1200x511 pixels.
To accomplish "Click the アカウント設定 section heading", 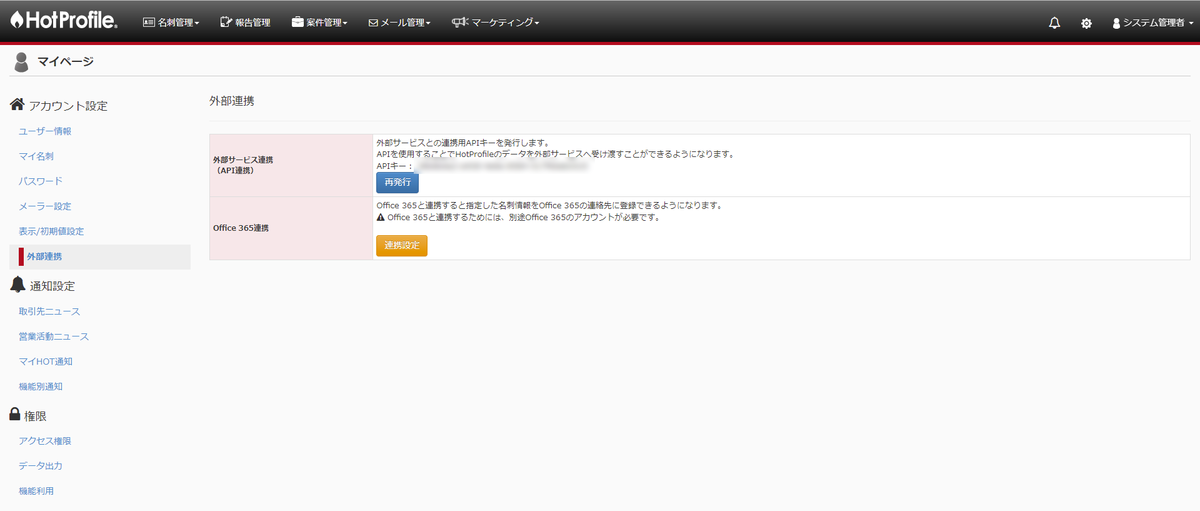I will pyautogui.click(x=68, y=105).
